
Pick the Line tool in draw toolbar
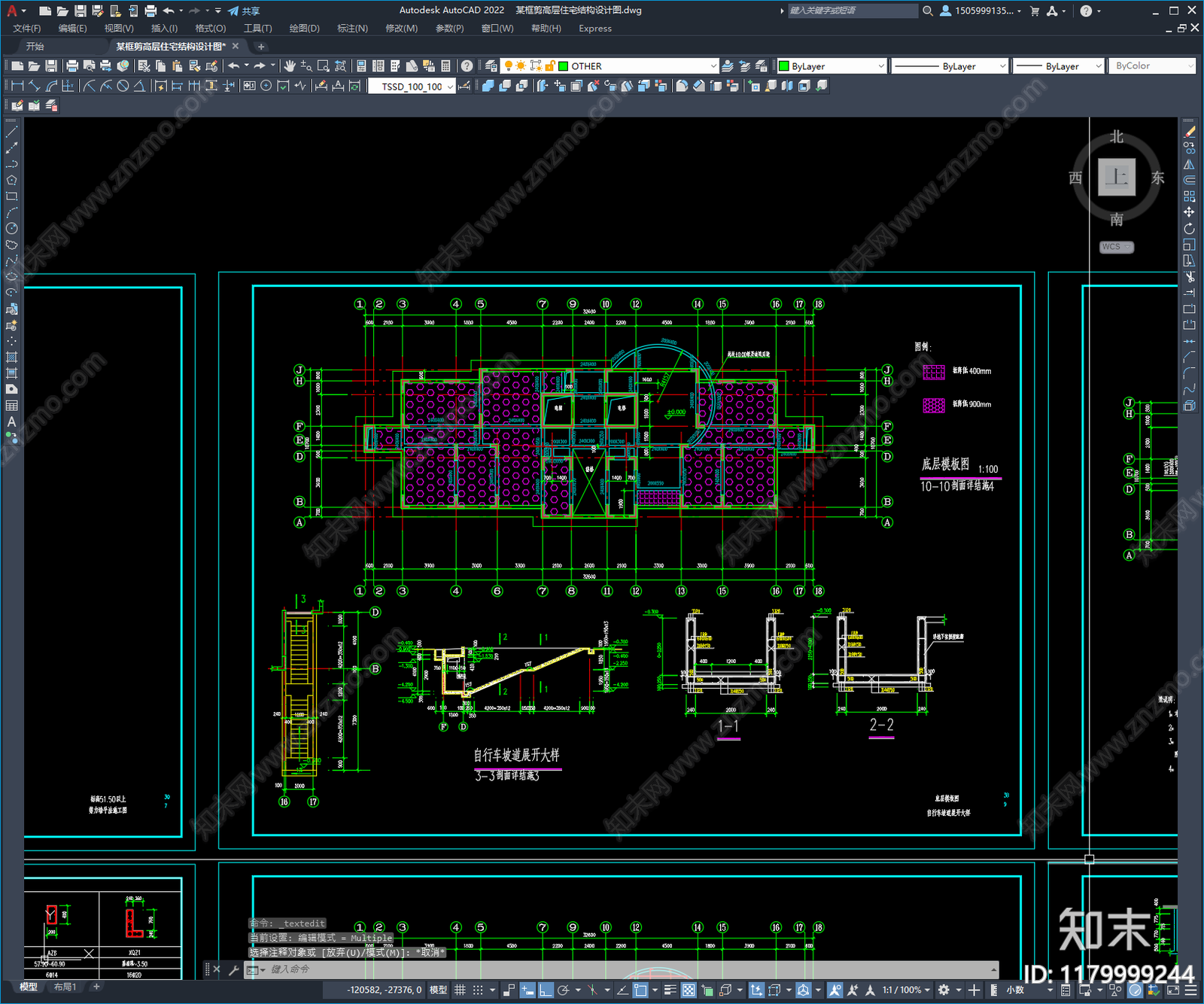tap(11, 132)
